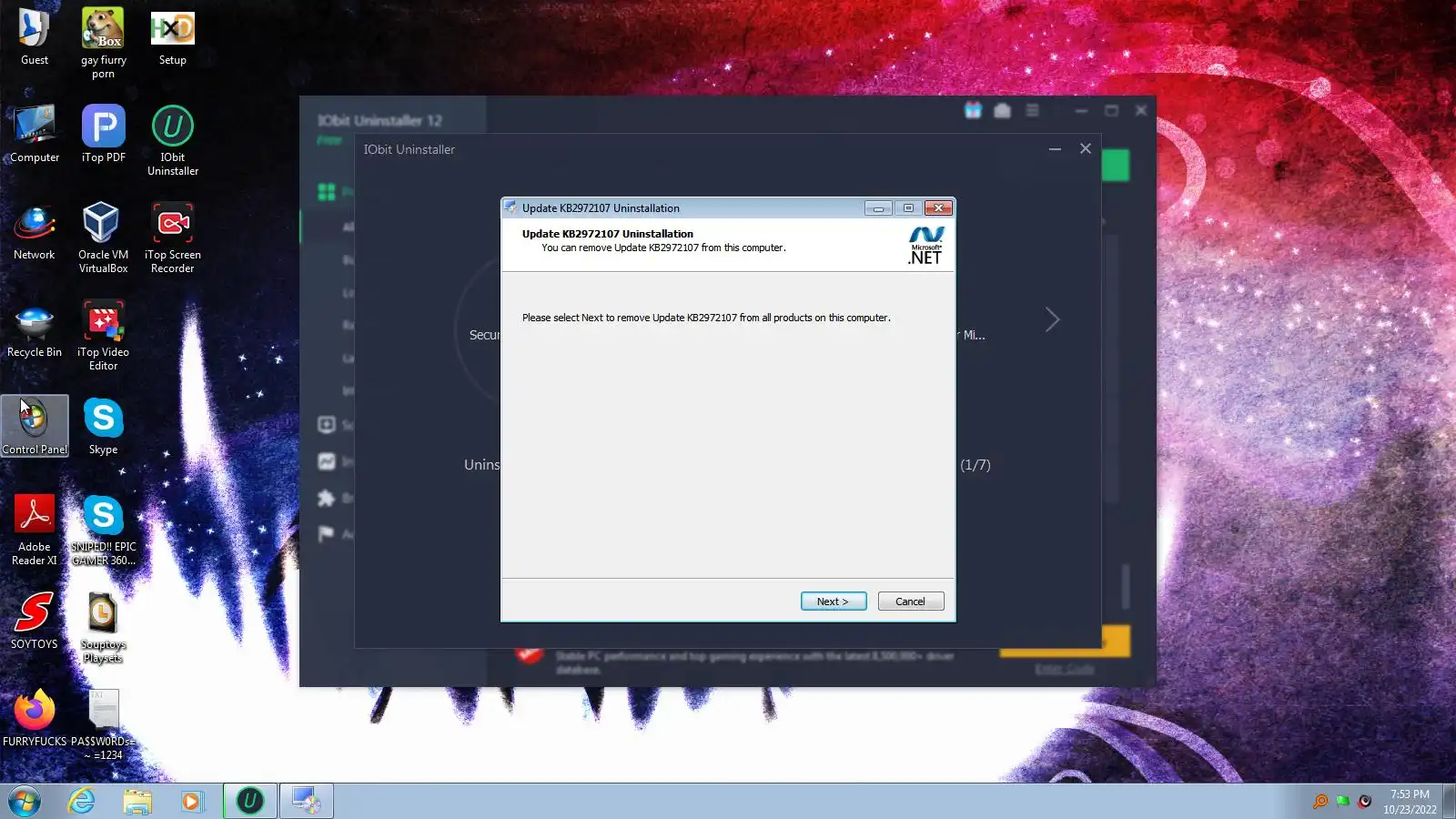Select the puzzle-piece browser extensions sidebar icon
The height and width of the screenshot is (819, 1456).
point(327,498)
